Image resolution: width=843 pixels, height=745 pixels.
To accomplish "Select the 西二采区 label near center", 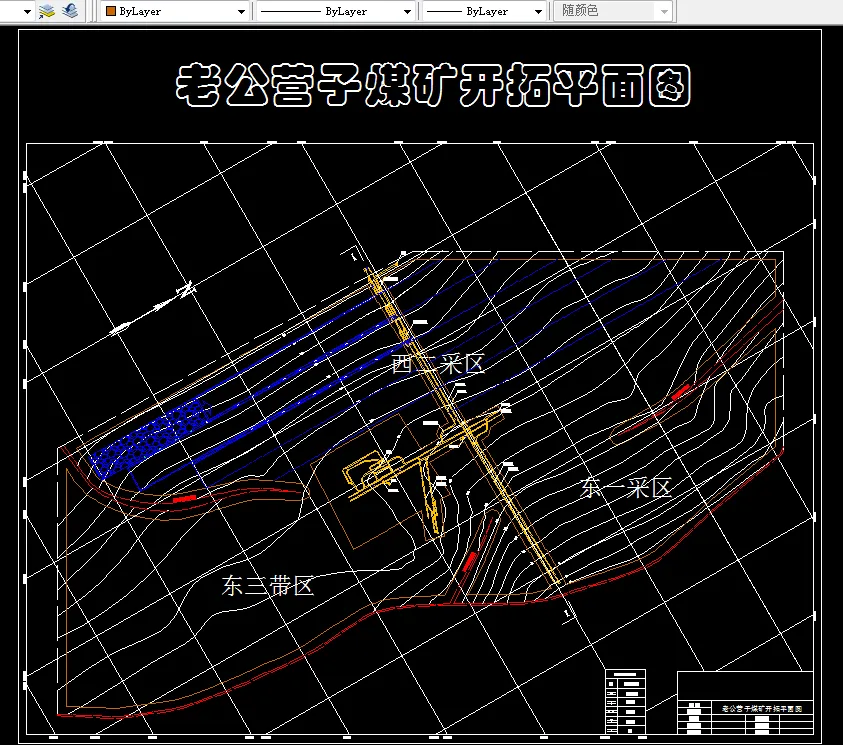I will tap(437, 364).
